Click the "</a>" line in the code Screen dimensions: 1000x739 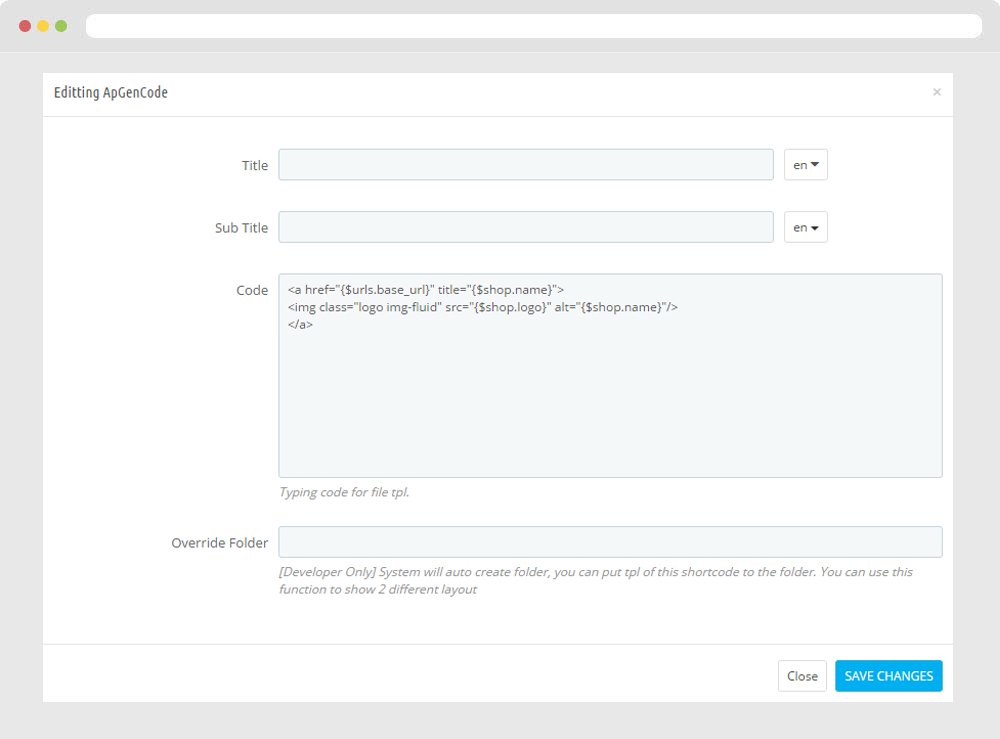[300, 325]
